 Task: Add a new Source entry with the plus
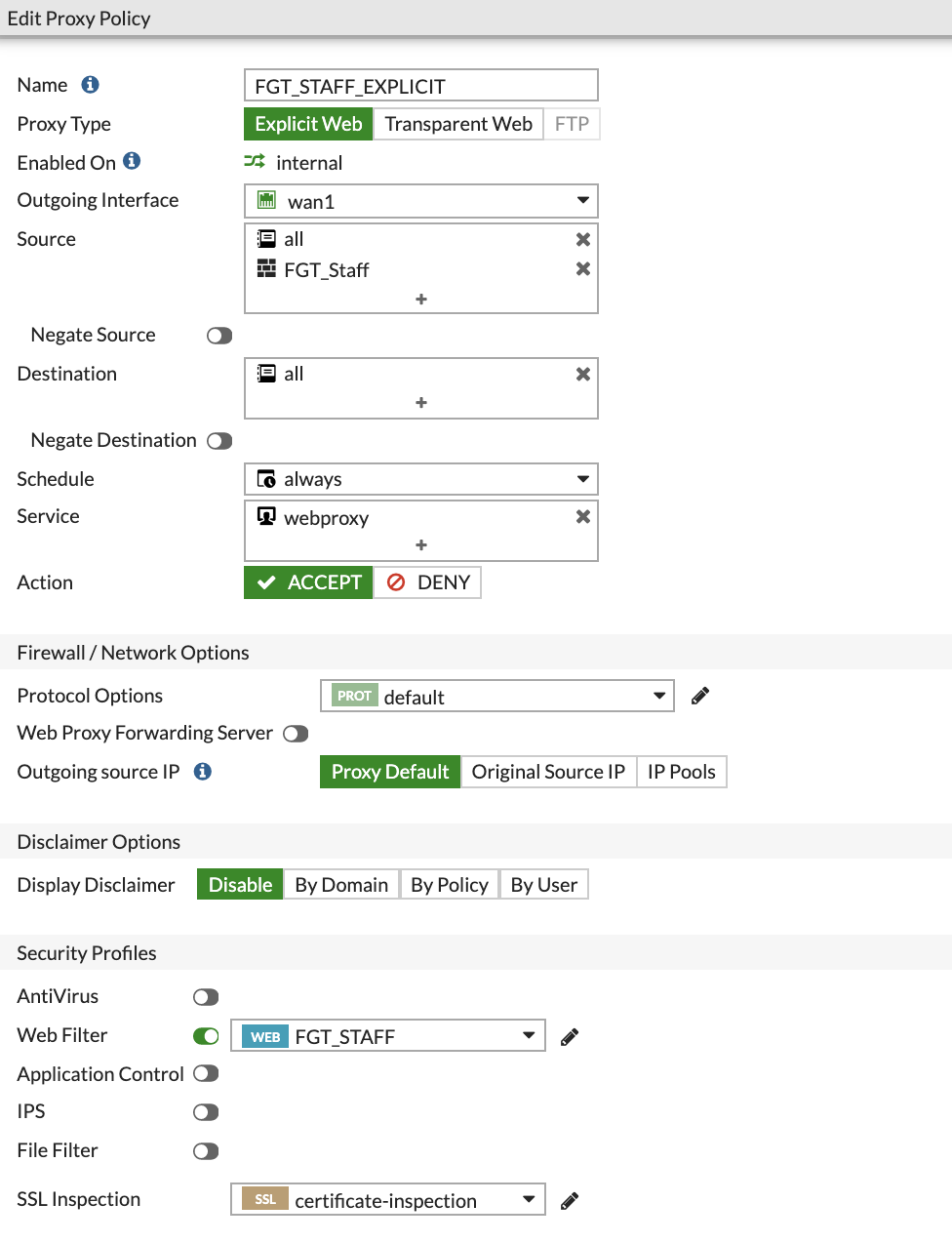[420, 299]
